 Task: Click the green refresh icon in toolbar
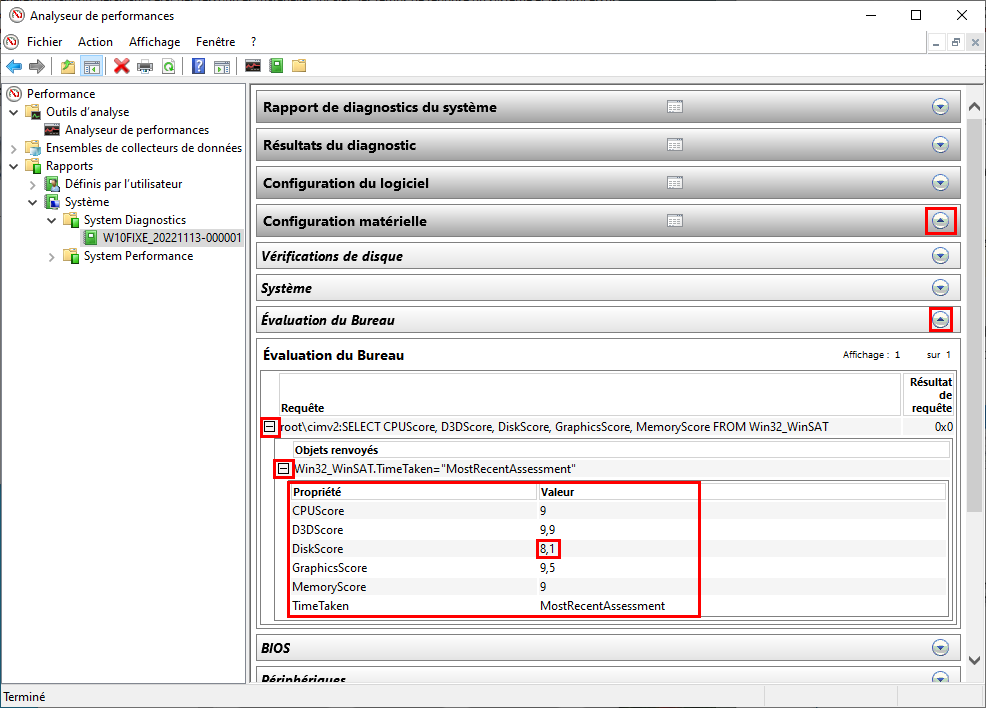coord(169,66)
